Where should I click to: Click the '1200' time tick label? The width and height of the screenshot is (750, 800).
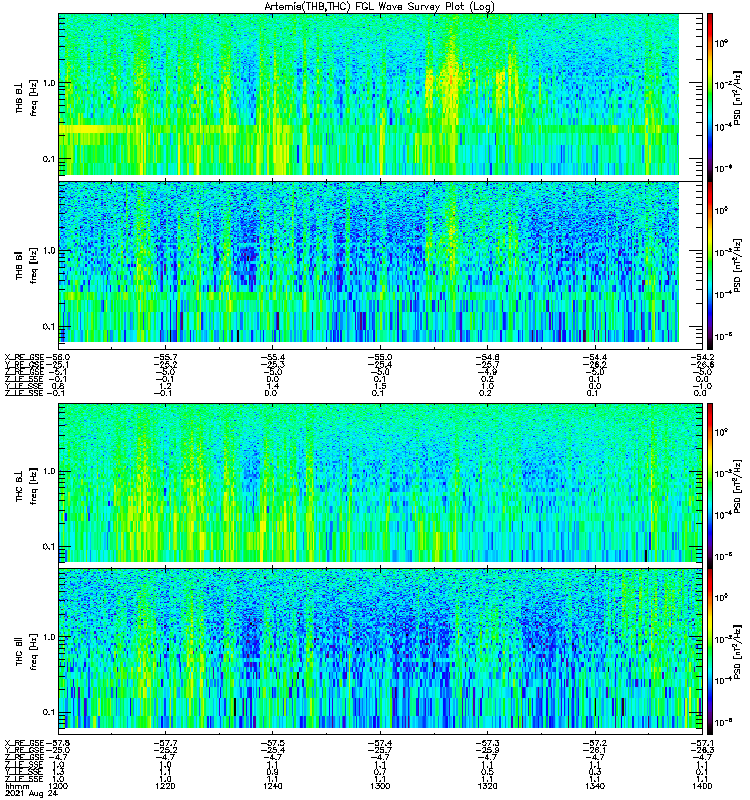[57, 786]
